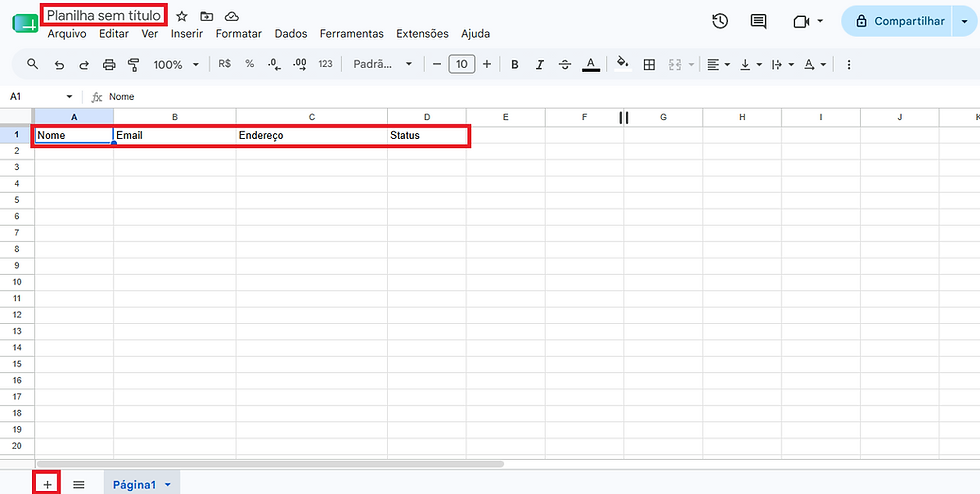Open the font family dropdown
Screen dimensions: 980x494
coord(383,64)
